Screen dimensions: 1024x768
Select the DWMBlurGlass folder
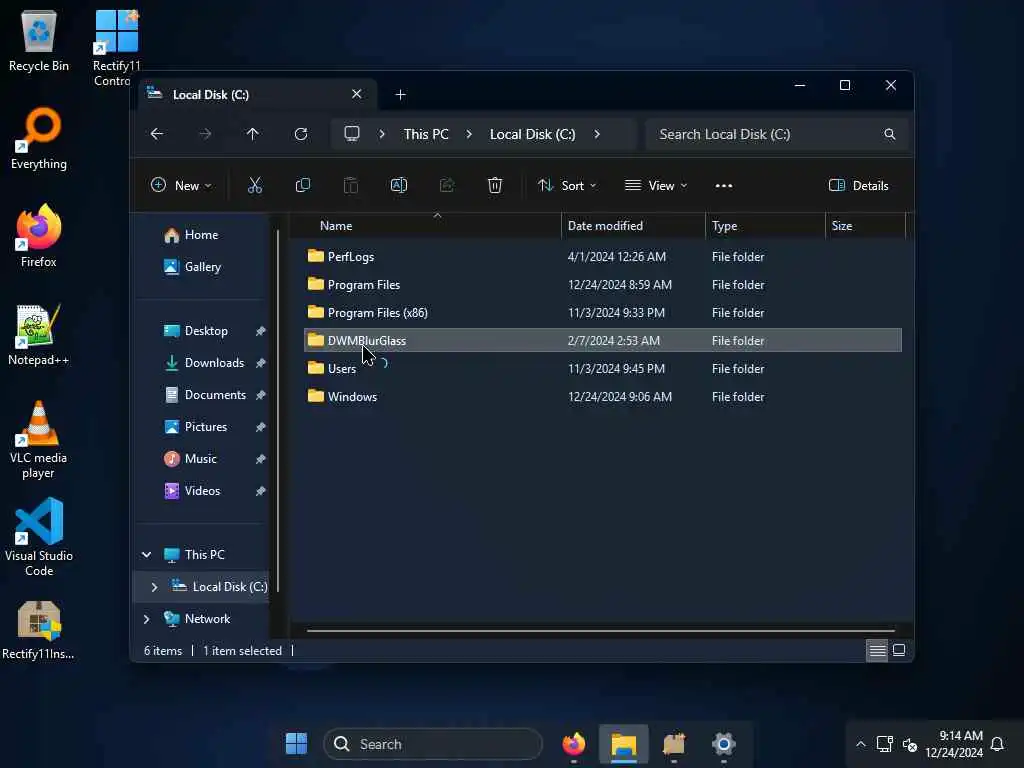point(603,341)
